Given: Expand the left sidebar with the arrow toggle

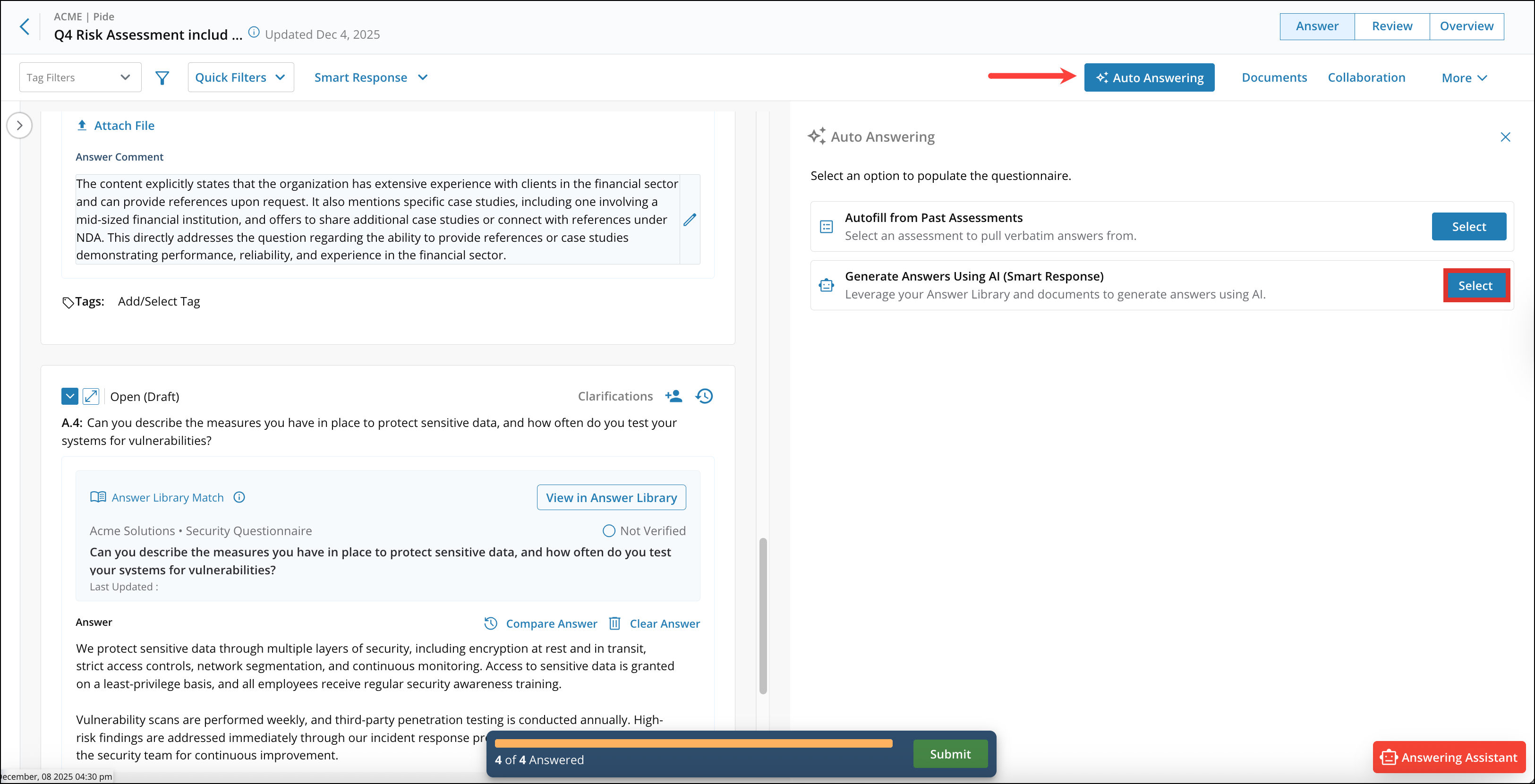Looking at the screenshot, I should pos(20,125).
